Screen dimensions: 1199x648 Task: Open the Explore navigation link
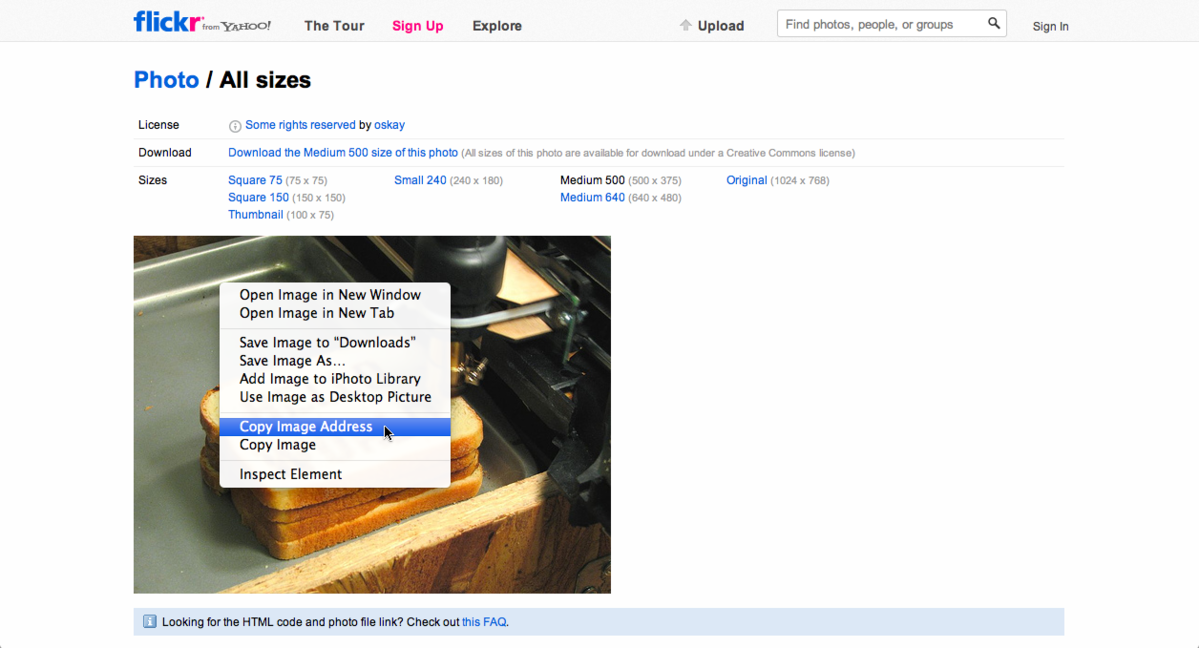pos(497,26)
